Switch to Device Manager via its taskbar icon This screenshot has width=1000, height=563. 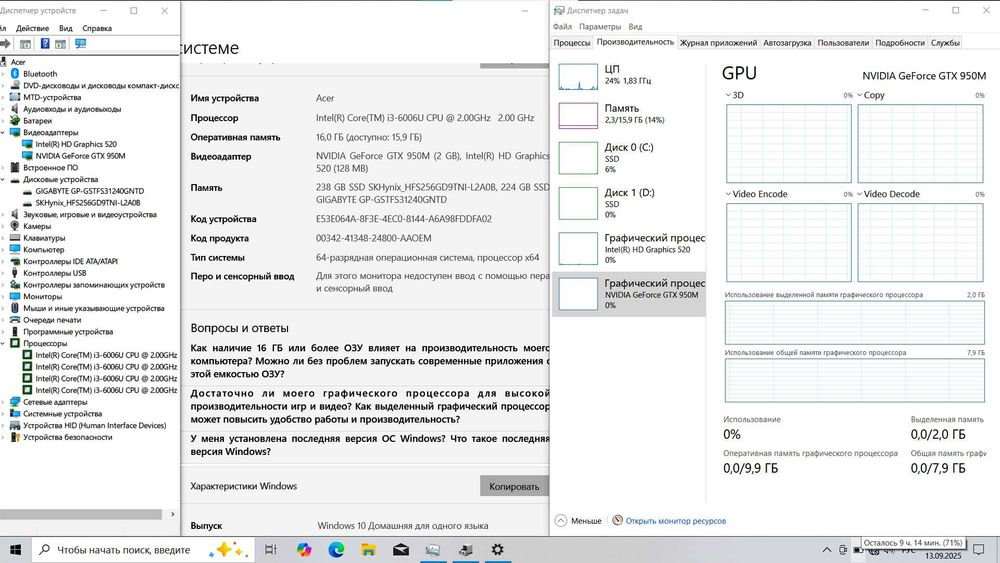466,550
